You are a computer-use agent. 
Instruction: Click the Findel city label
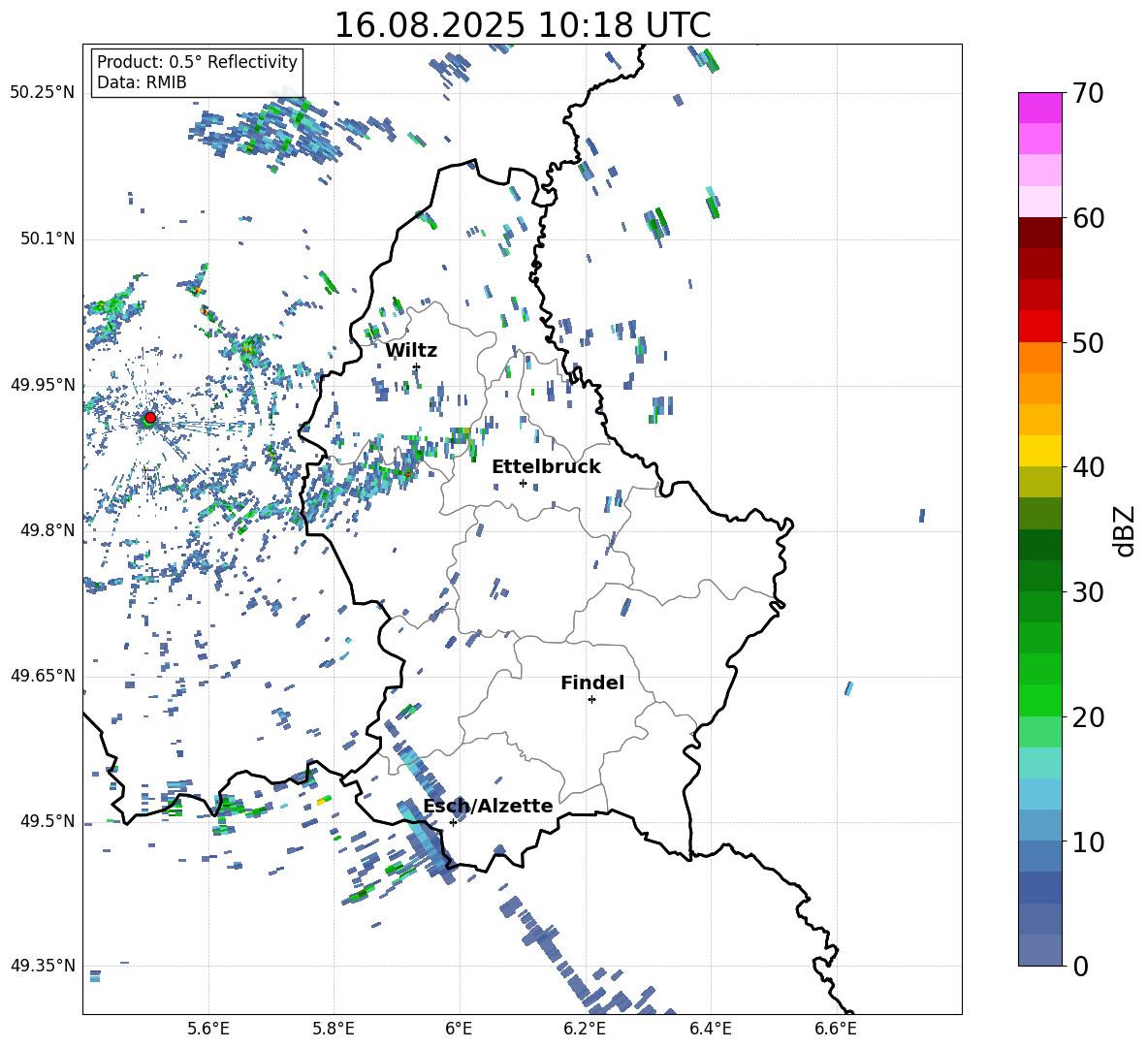(592, 683)
